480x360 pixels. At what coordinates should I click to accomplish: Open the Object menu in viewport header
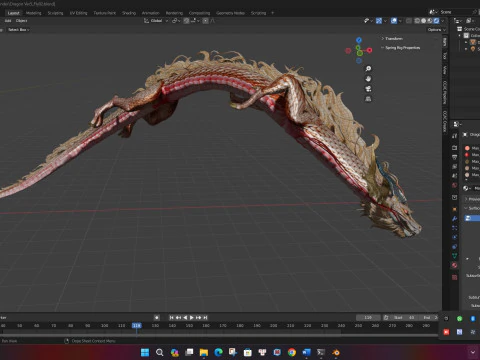click(x=21, y=21)
